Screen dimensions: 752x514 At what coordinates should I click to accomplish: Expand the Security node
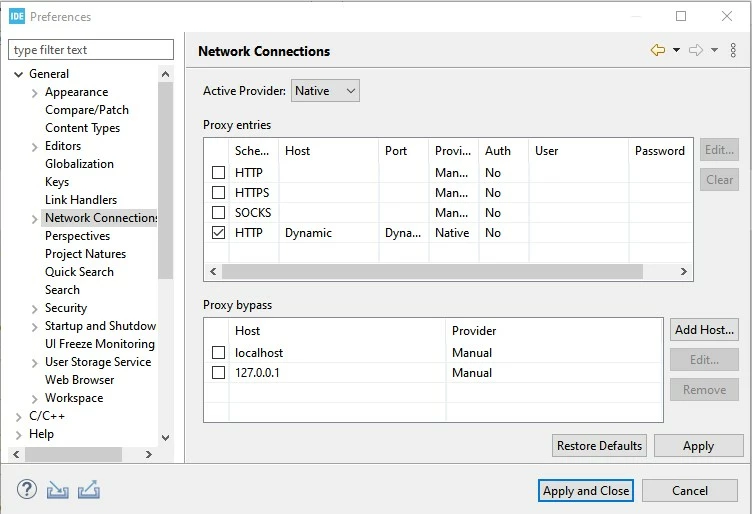35,309
